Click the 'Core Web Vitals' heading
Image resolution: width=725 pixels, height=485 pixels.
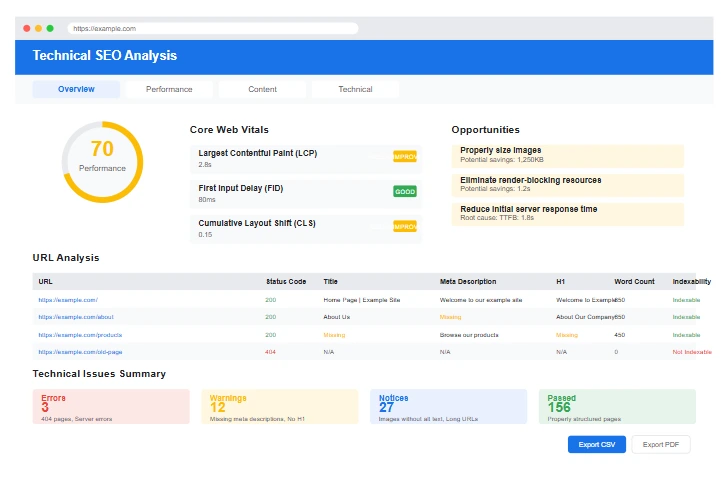pos(229,129)
